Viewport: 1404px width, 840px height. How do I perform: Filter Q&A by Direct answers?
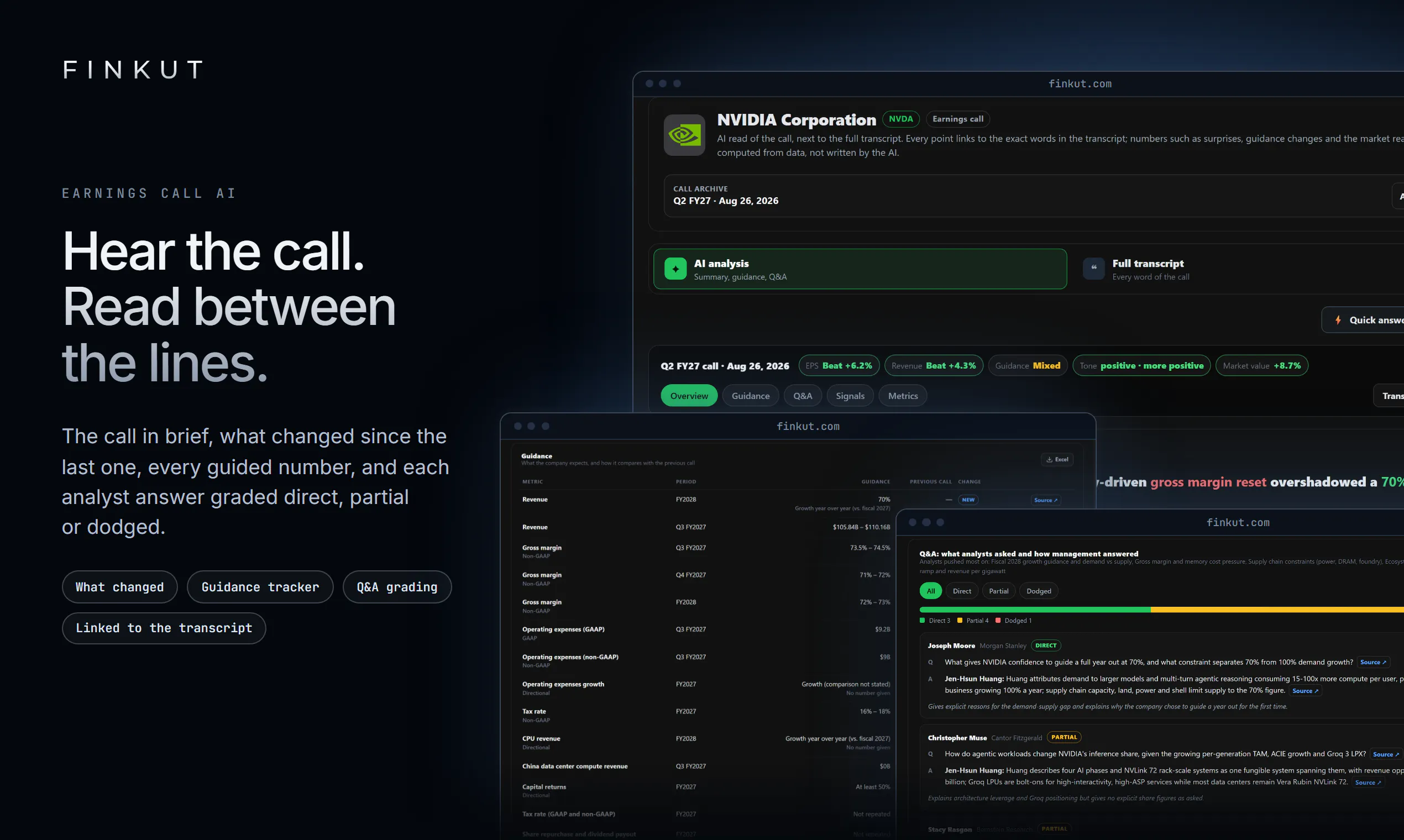pos(961,591)
